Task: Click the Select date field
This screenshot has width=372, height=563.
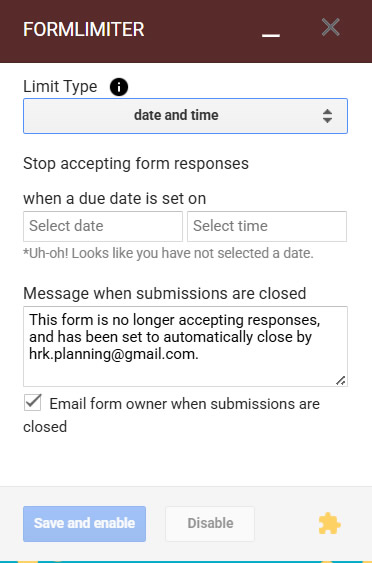Action: tap(103, 226)
